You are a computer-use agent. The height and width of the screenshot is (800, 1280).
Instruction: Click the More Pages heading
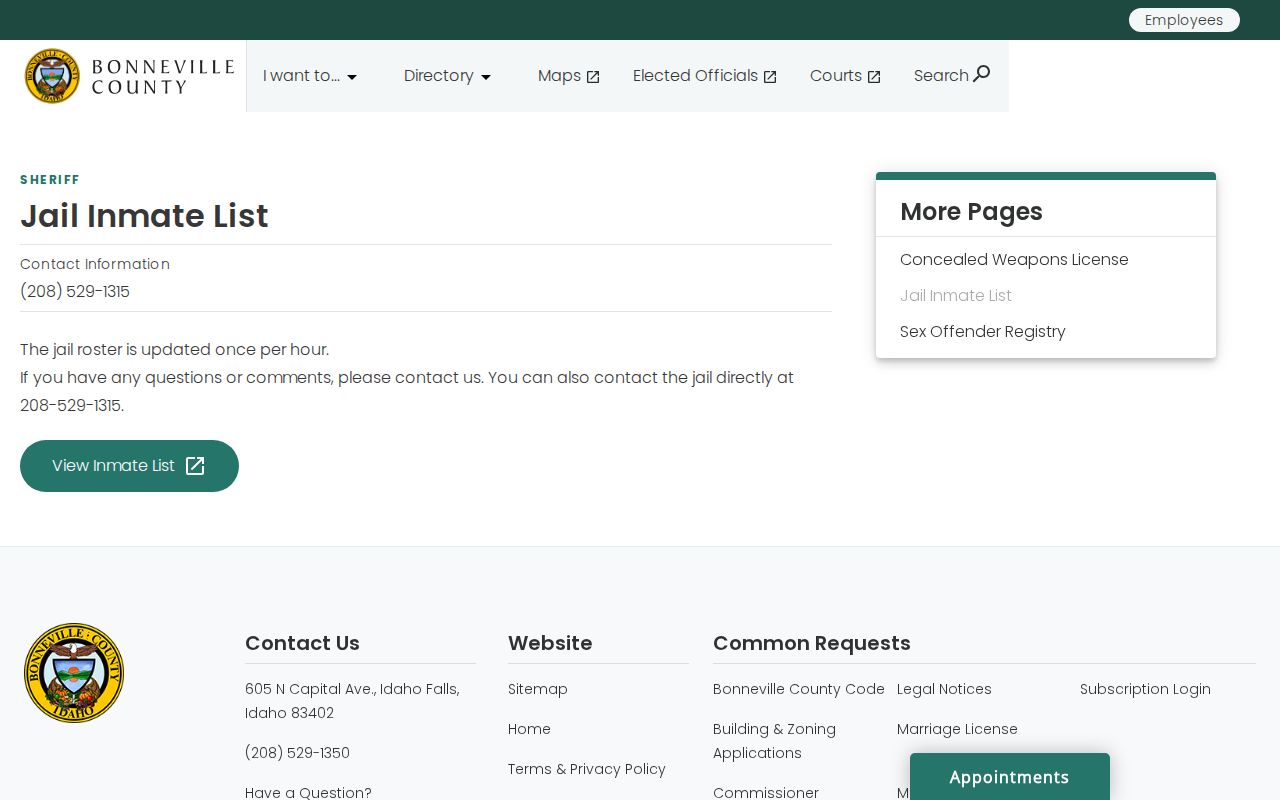(x=971, y=212)
